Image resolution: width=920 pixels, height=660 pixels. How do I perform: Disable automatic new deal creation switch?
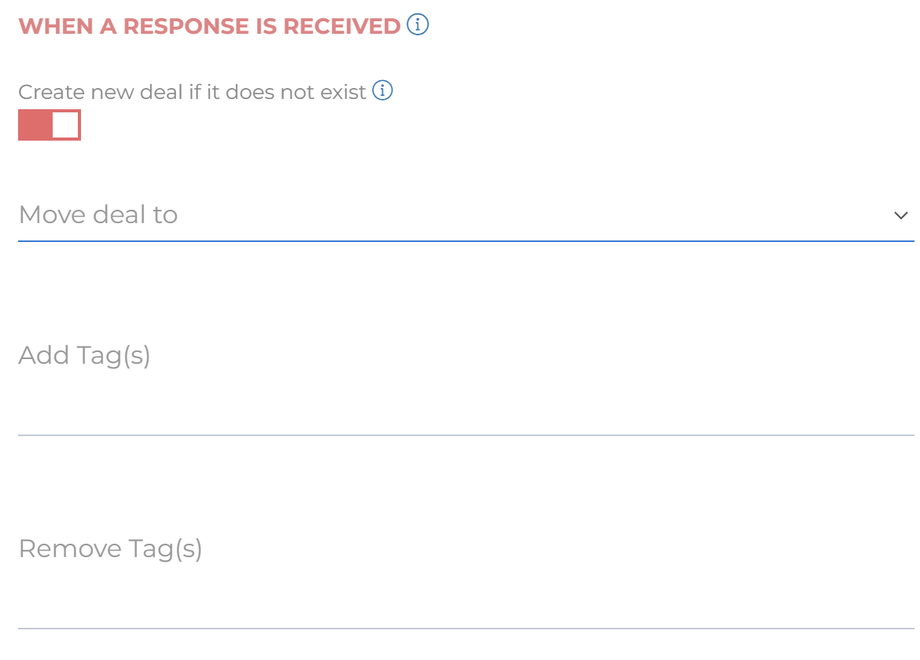pos(49,125)
